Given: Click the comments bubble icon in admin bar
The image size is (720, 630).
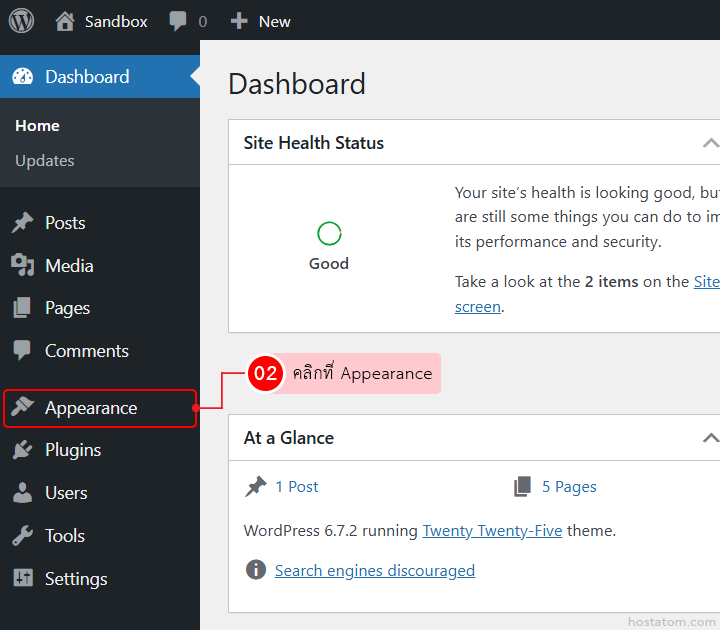Looking at the screenshot, I should point(178,21).
